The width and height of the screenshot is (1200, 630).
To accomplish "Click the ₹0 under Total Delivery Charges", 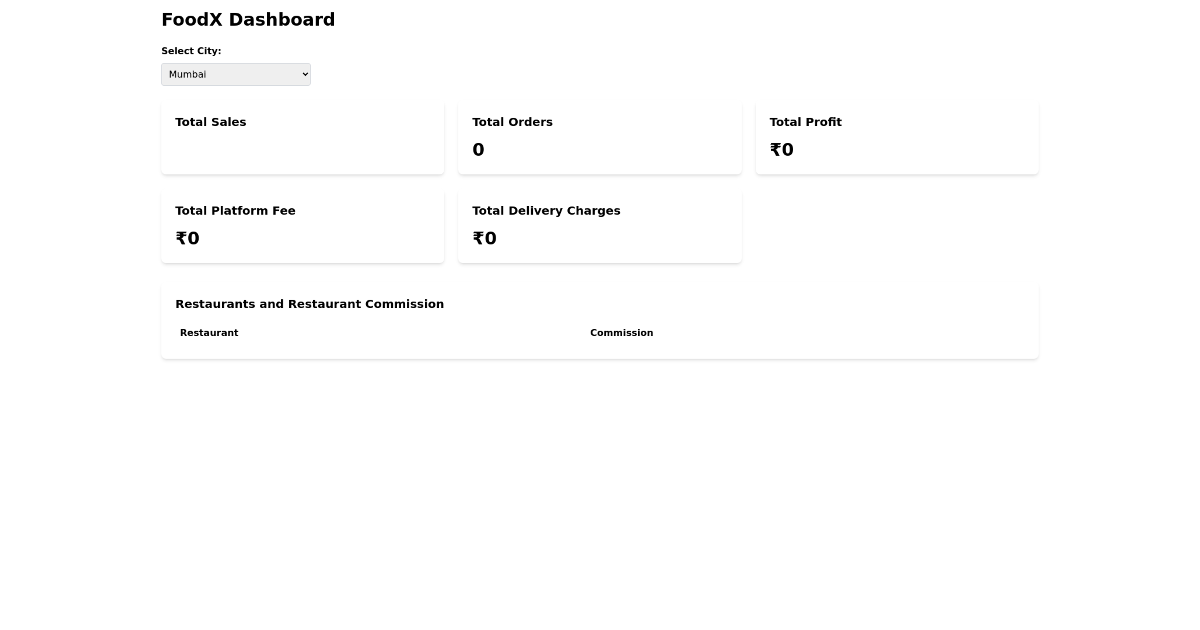I will click(x=484, y=238).
